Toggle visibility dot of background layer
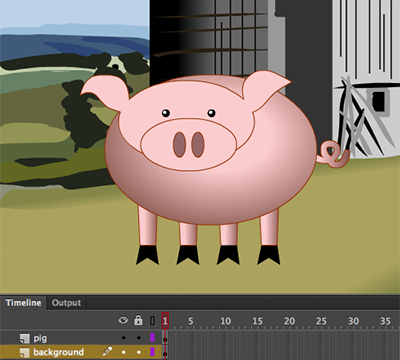 pos(124,352)
